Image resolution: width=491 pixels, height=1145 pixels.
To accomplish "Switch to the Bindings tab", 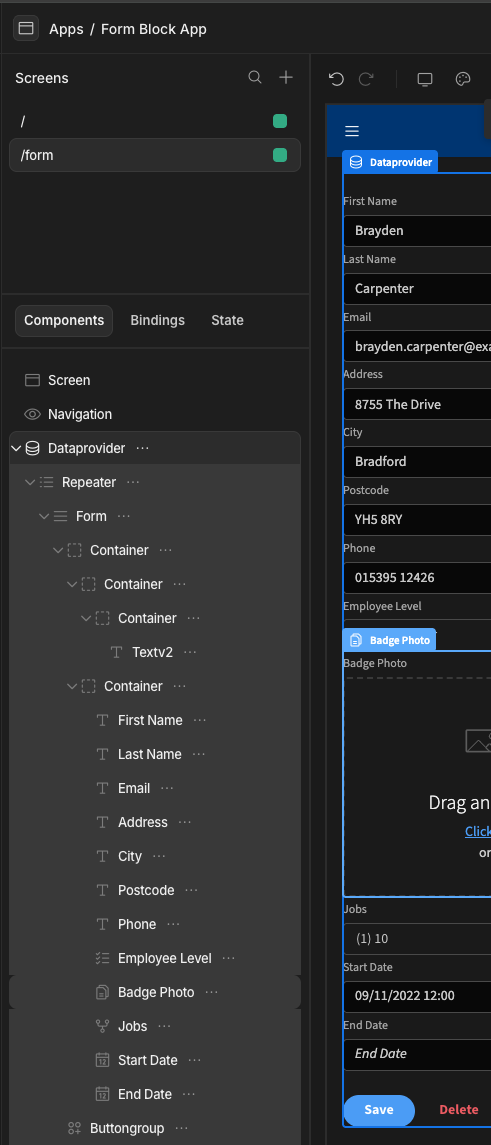I will pyautogui.click(x=157, y=321).
